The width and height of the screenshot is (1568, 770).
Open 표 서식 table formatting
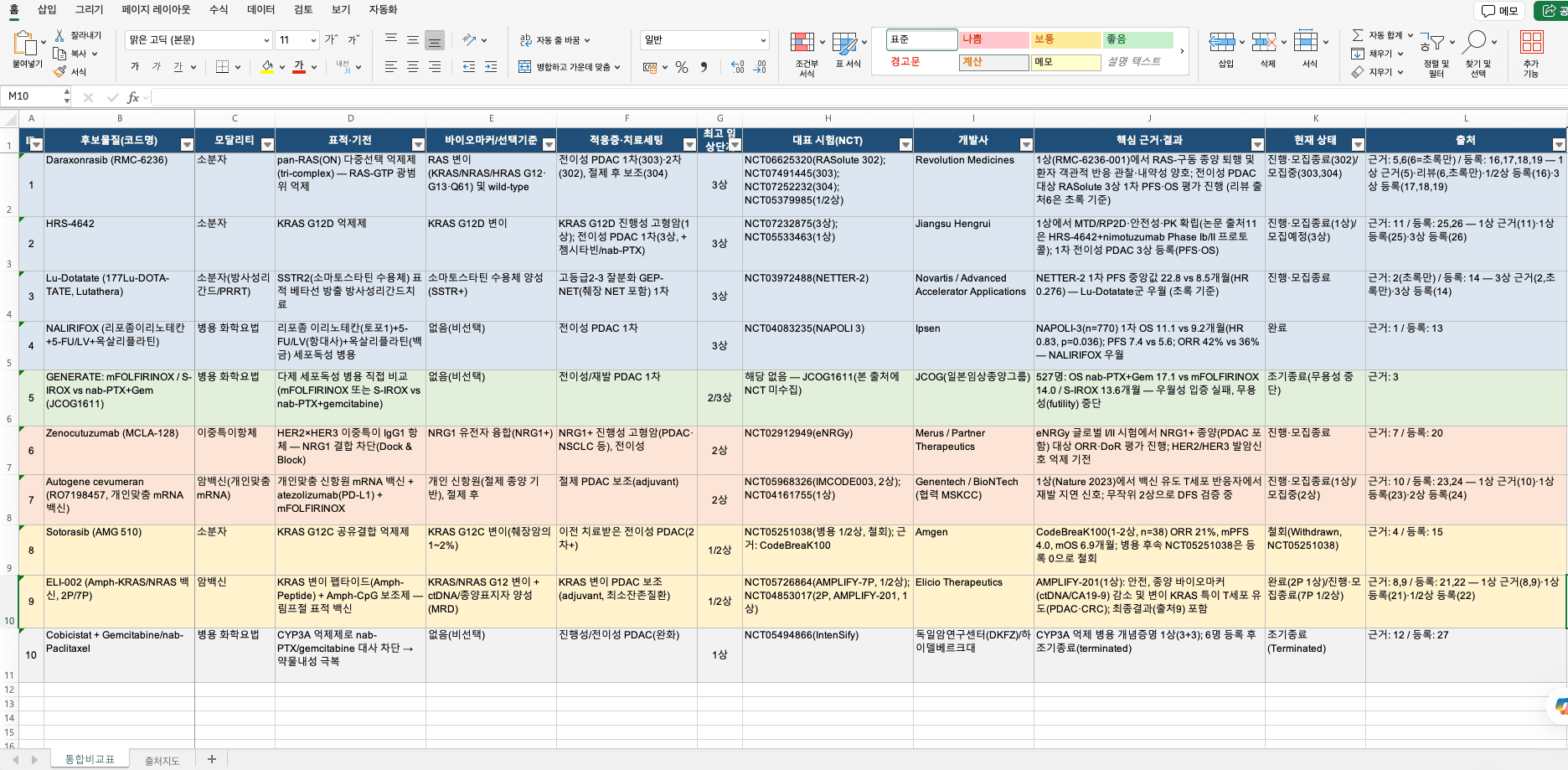click(x=848, y=50)
